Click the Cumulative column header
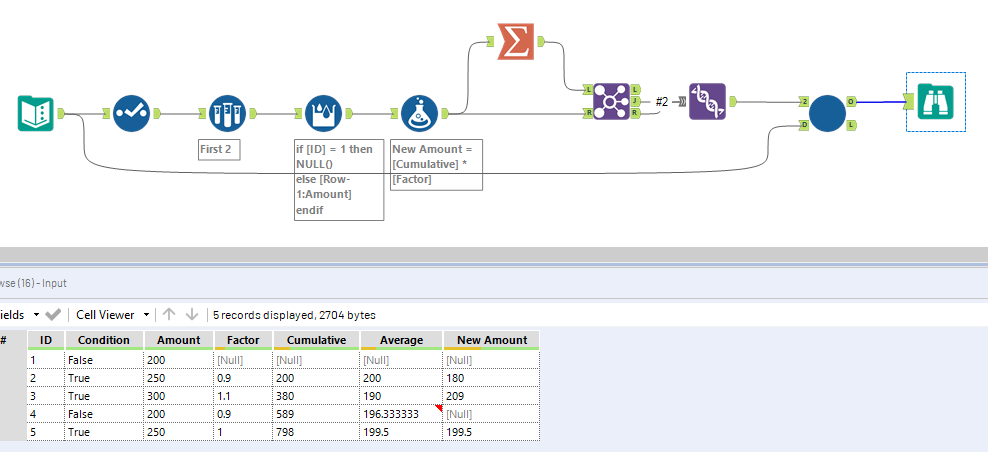988x452 pixels. (x=316, y=340)
